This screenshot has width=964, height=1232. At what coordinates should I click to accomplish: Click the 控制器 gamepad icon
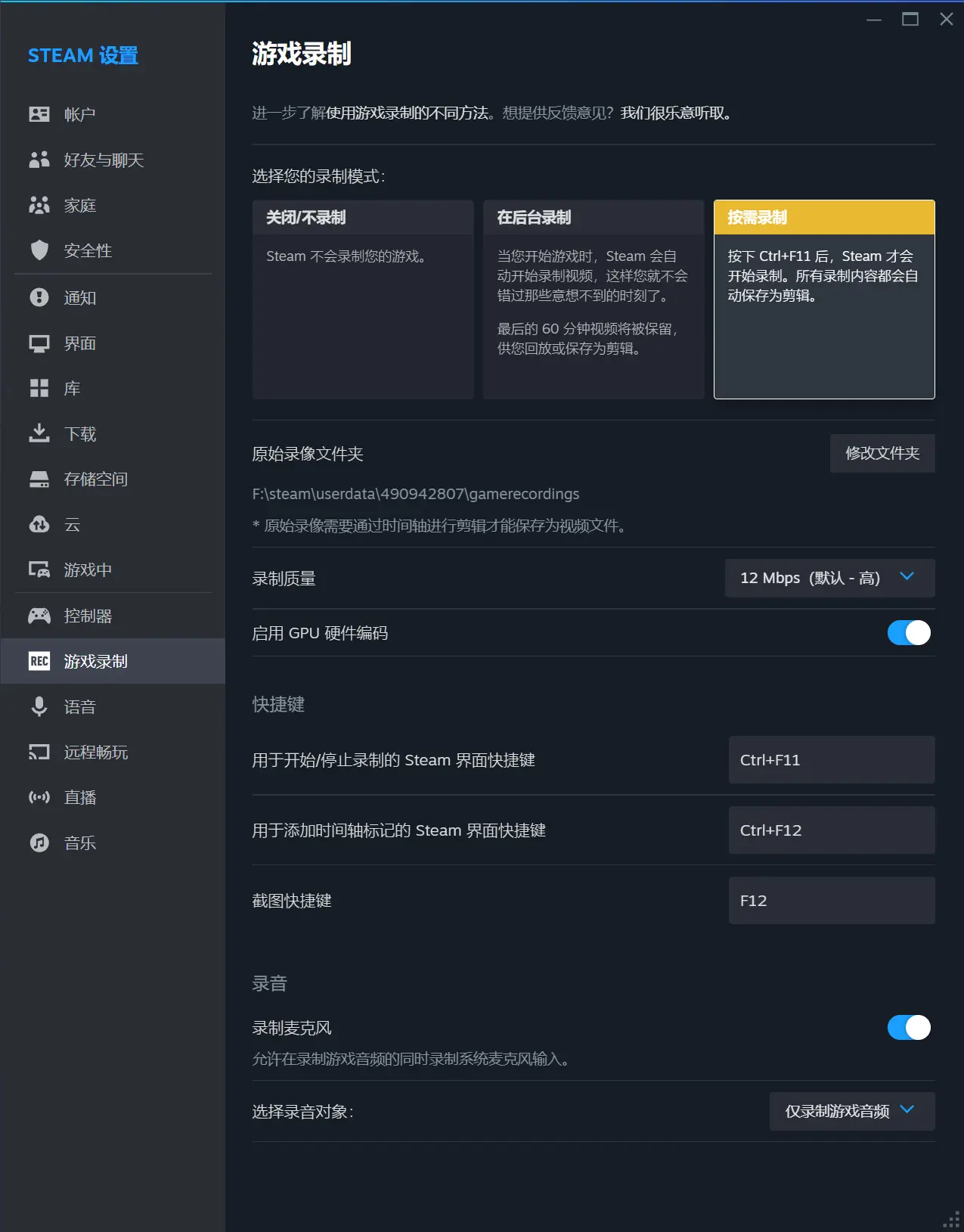point(39,616)
